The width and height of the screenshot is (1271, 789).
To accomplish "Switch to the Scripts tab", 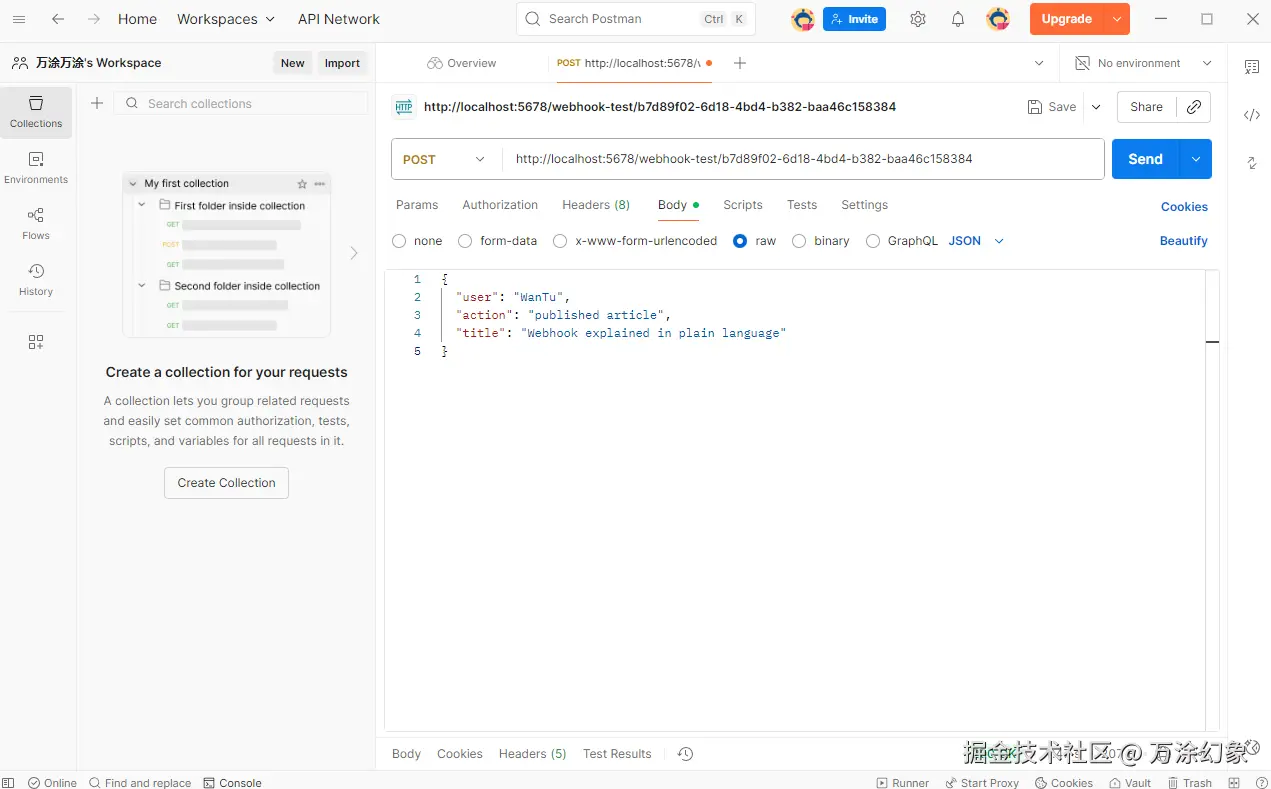I will pos(743,205).
